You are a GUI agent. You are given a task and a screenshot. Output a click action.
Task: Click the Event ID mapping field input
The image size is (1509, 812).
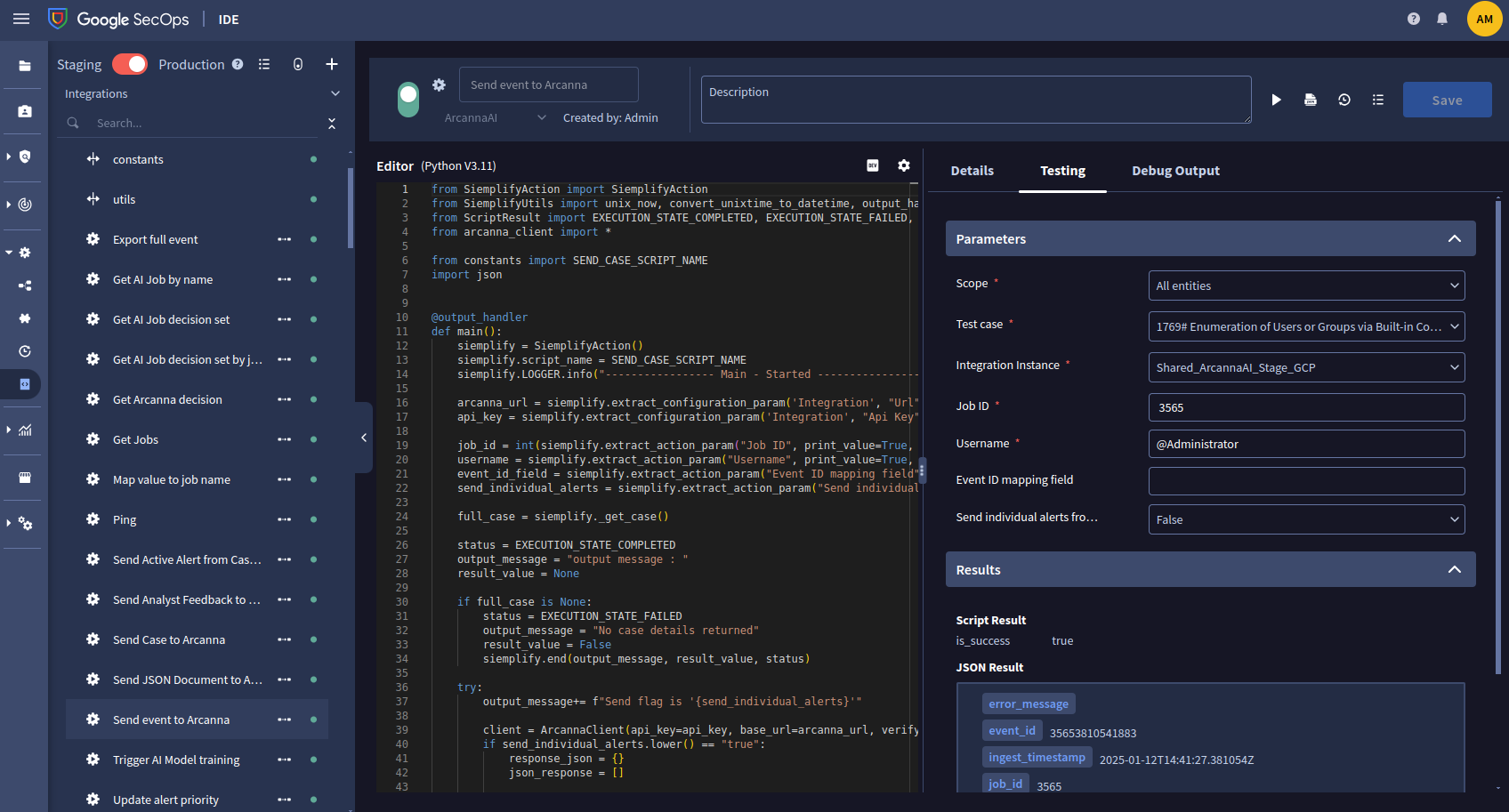(x=1306, y=481)
